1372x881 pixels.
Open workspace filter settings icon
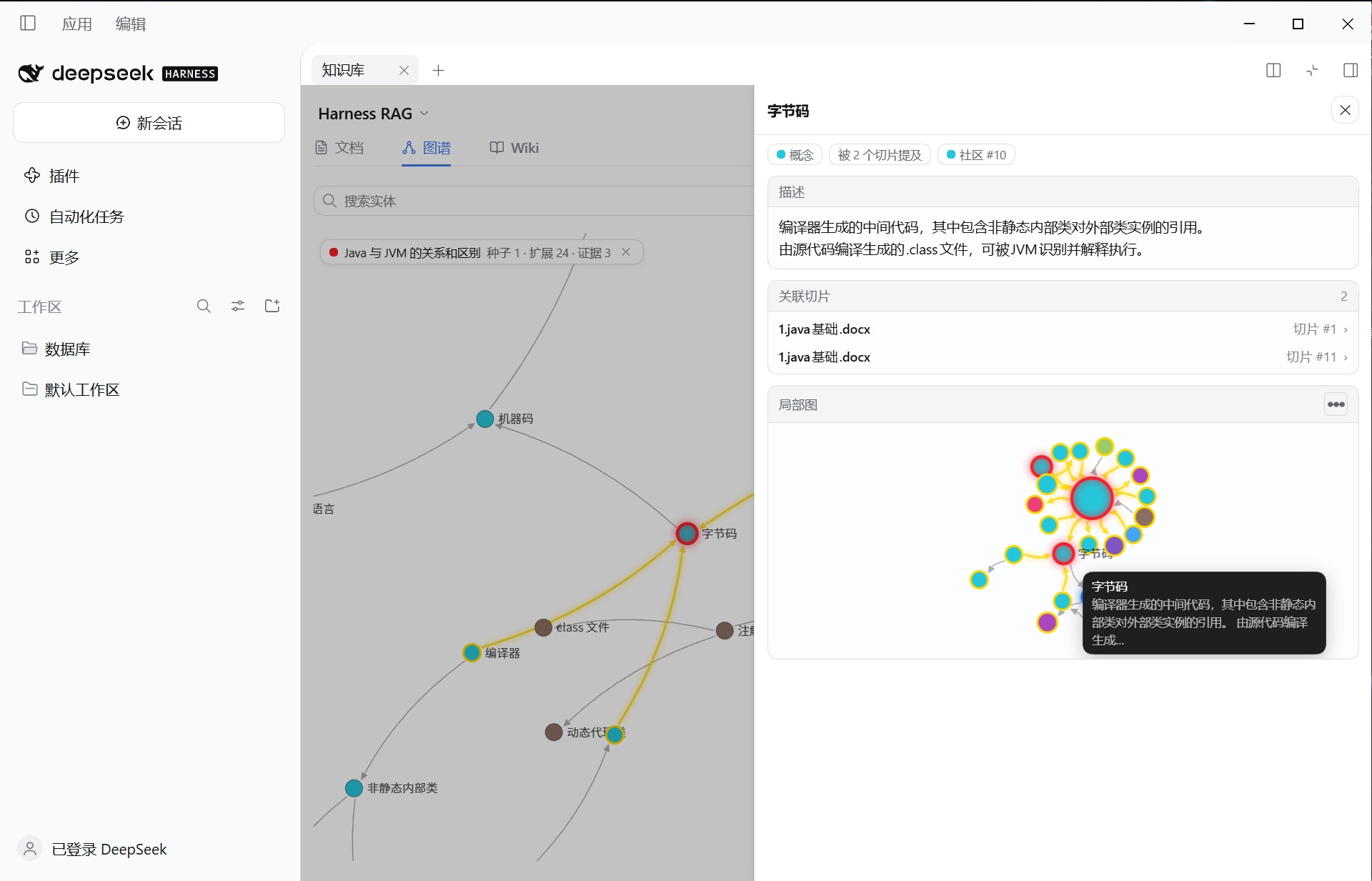238,307
